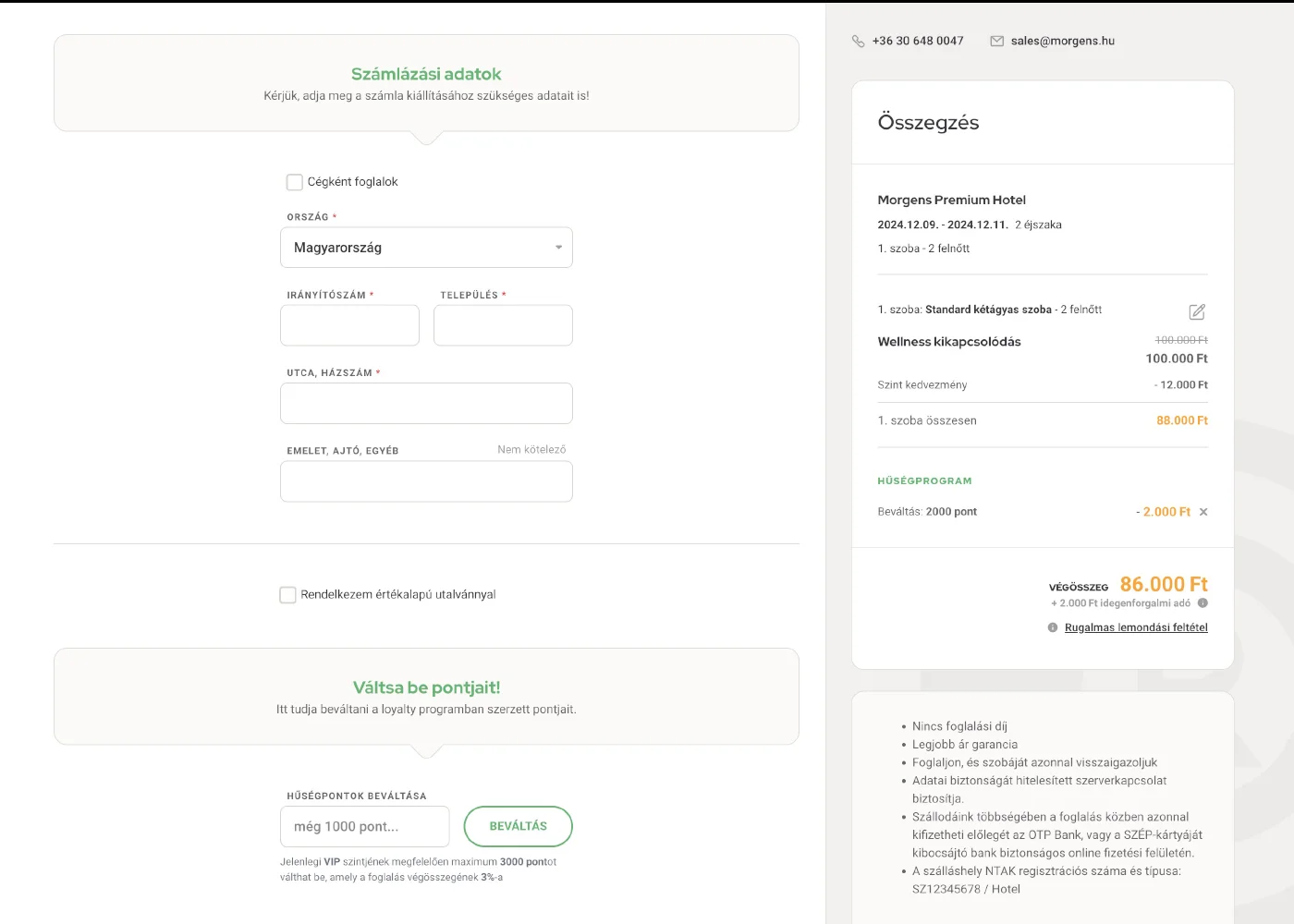
Task: Select the Számlázási adatok heading
Action: point(426,74)
